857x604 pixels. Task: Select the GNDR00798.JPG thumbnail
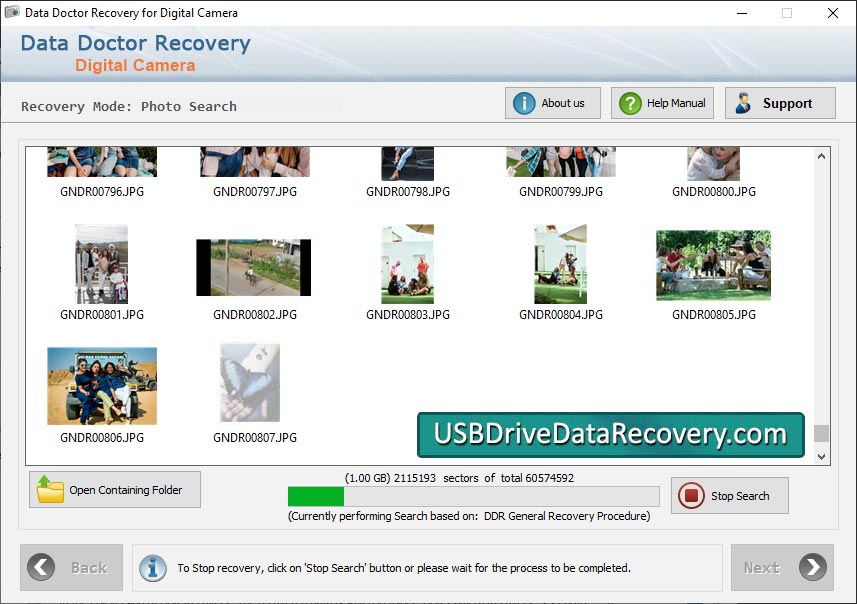point(408,163)
